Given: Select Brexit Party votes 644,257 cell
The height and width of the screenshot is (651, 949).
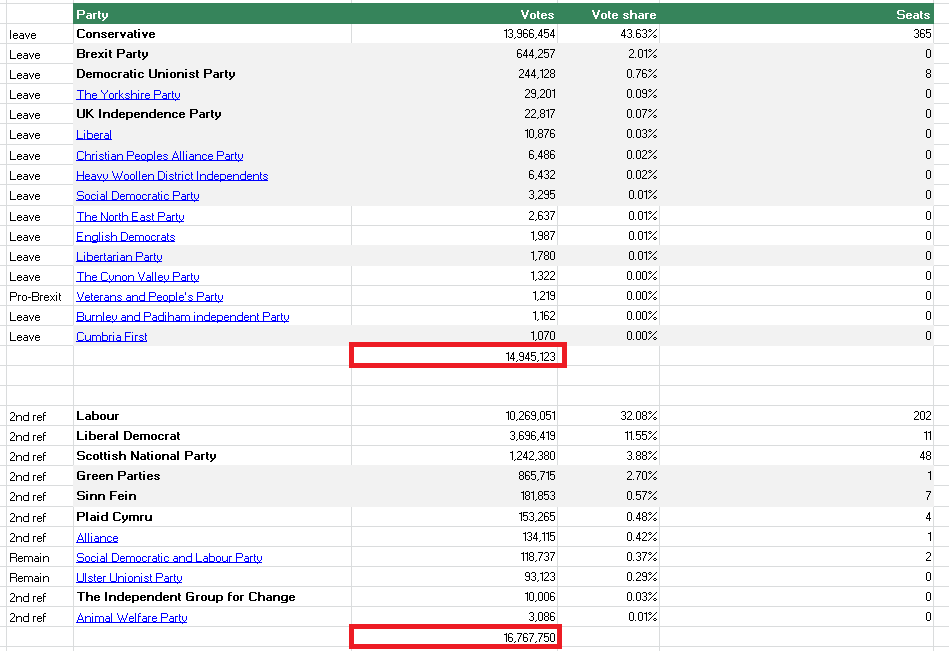Looking at the screenshot, I should [x=455, y=54].
